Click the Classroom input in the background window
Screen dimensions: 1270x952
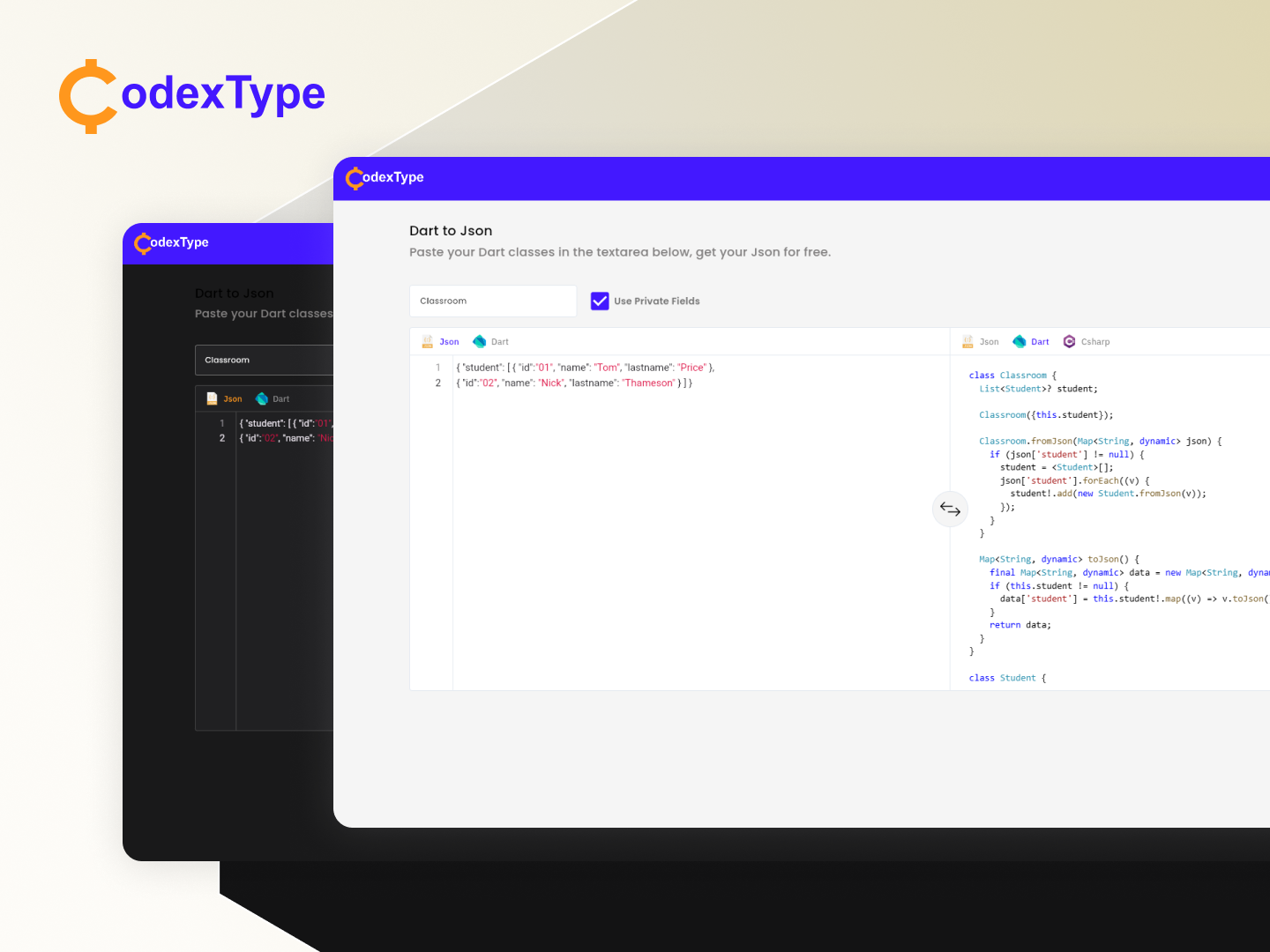pos(265,360)
